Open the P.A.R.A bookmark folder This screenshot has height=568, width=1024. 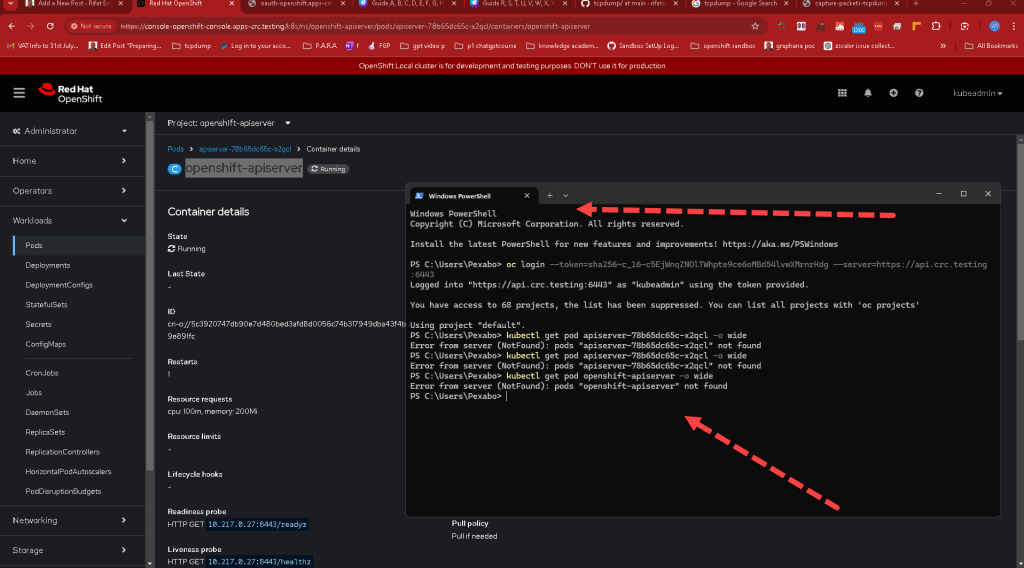click(x=319, y=46)
